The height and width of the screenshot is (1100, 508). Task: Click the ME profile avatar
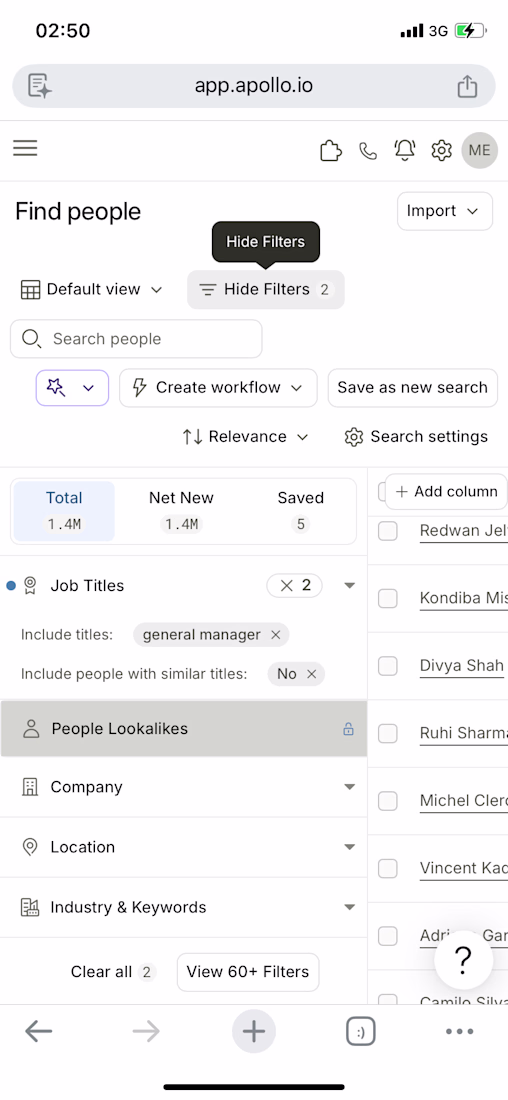point(480,150)
